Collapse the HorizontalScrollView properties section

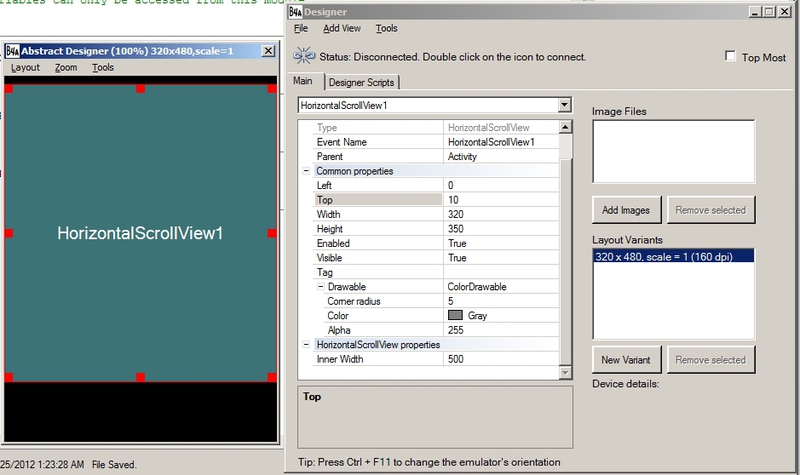[306, 345]
